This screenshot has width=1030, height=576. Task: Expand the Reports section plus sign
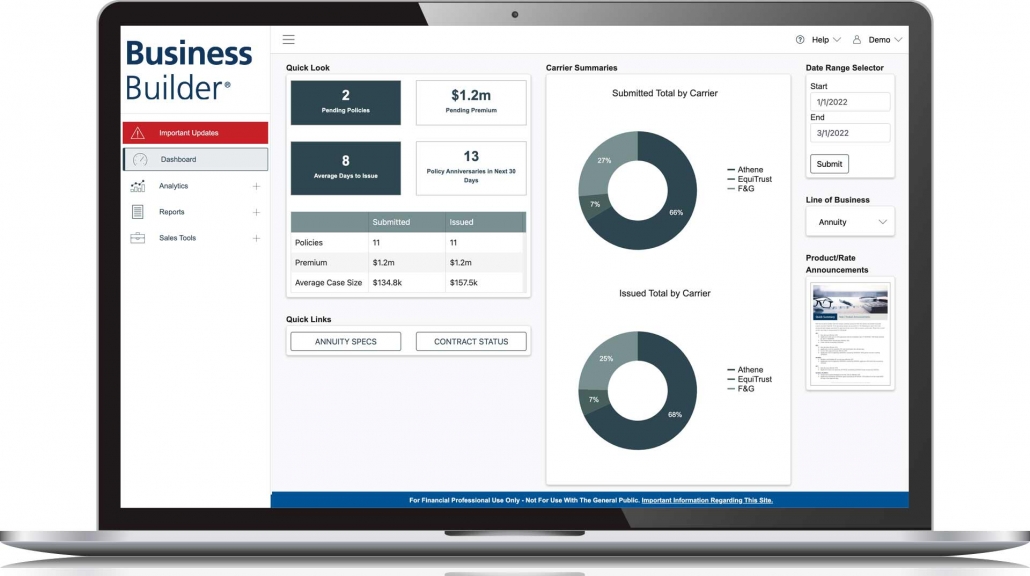pos(256,212)
